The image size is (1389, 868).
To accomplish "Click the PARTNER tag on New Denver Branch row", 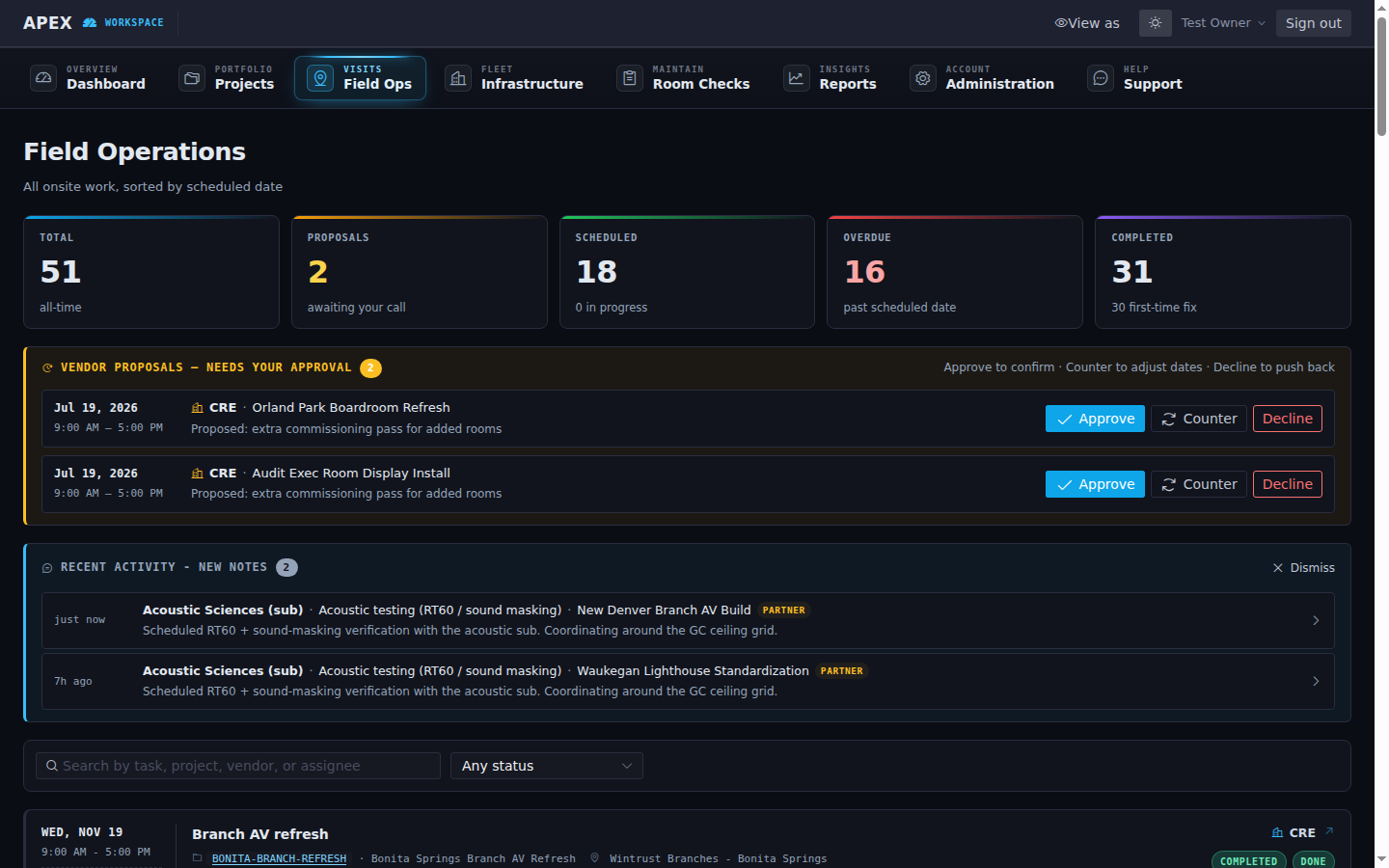I will tap(783, 610).
